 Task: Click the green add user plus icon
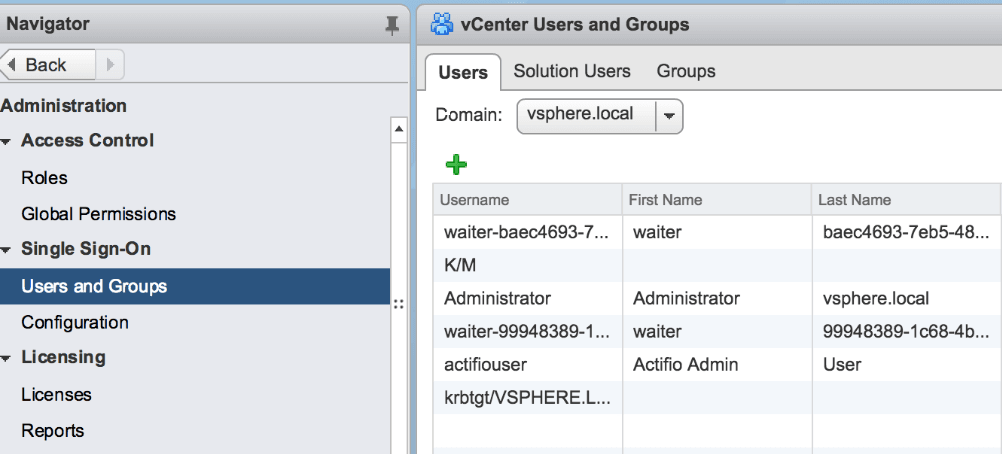pos(456,165)
